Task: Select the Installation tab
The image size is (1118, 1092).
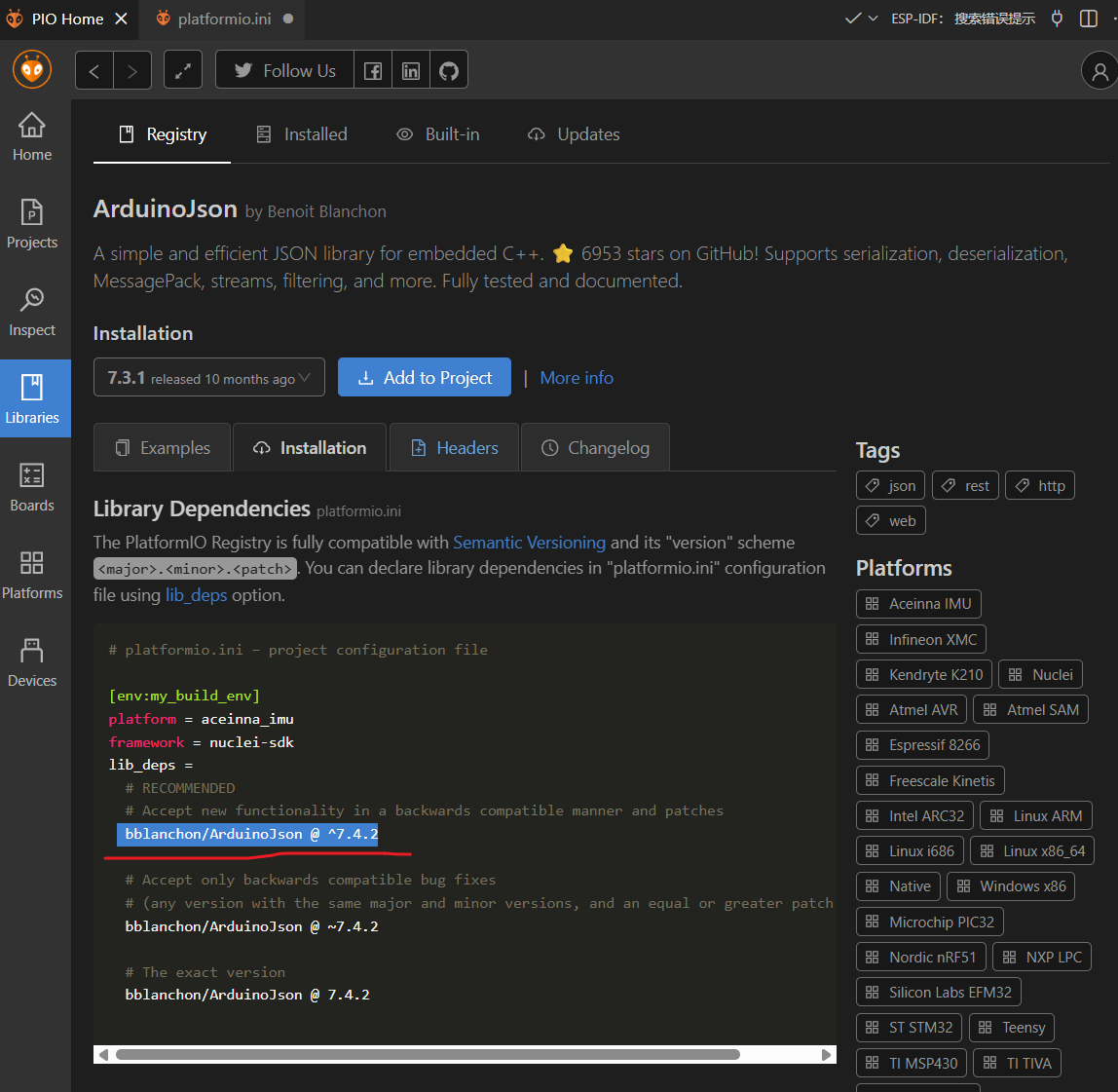Action: tap(310, 448)
